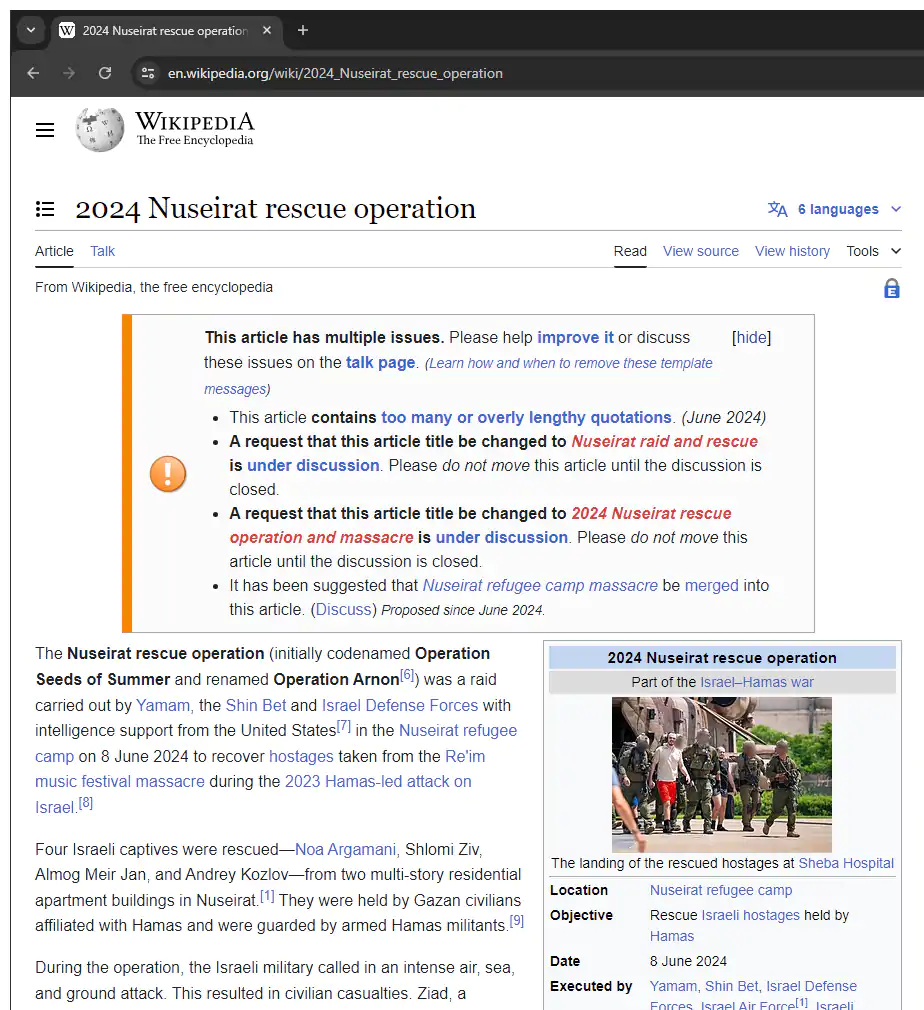Open Israel Defense Forces link in lead paragraph
The image size is (924, 1010).
point(400,705)
